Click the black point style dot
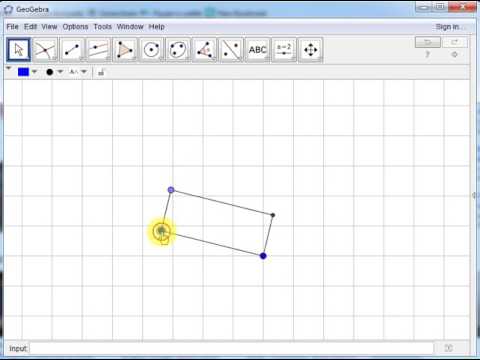Image resolution: width=480 pixels, height=360 pixels. tap(50, 72)
